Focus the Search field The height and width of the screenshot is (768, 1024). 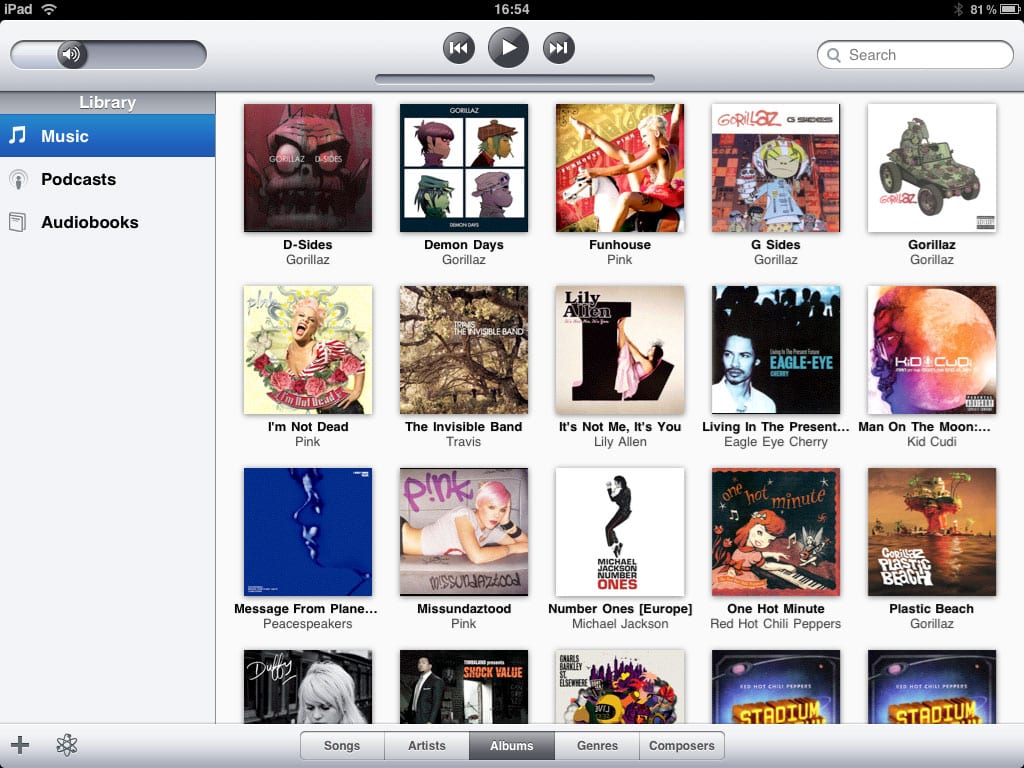click(x=915, y=55)
